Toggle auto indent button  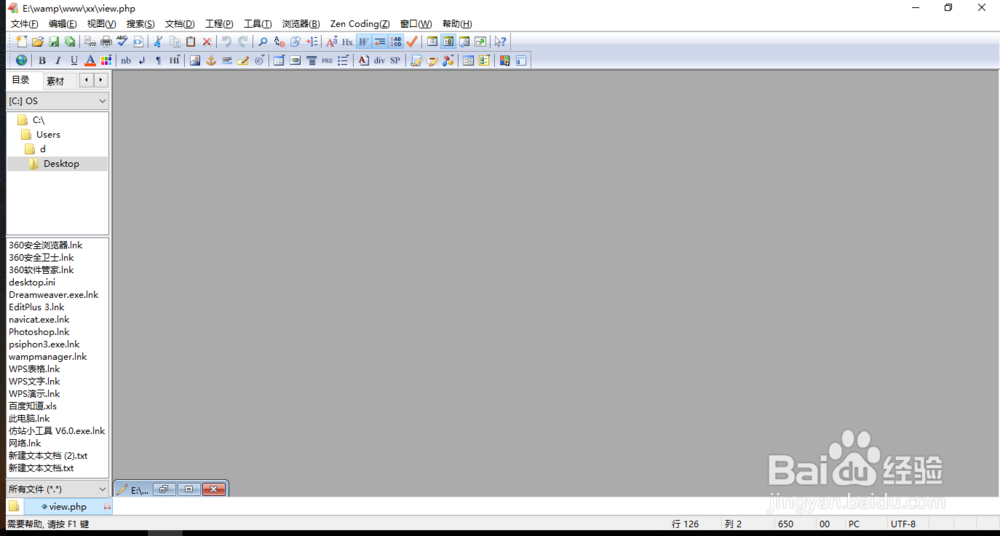pyautogui.click(x=379, y=42)
